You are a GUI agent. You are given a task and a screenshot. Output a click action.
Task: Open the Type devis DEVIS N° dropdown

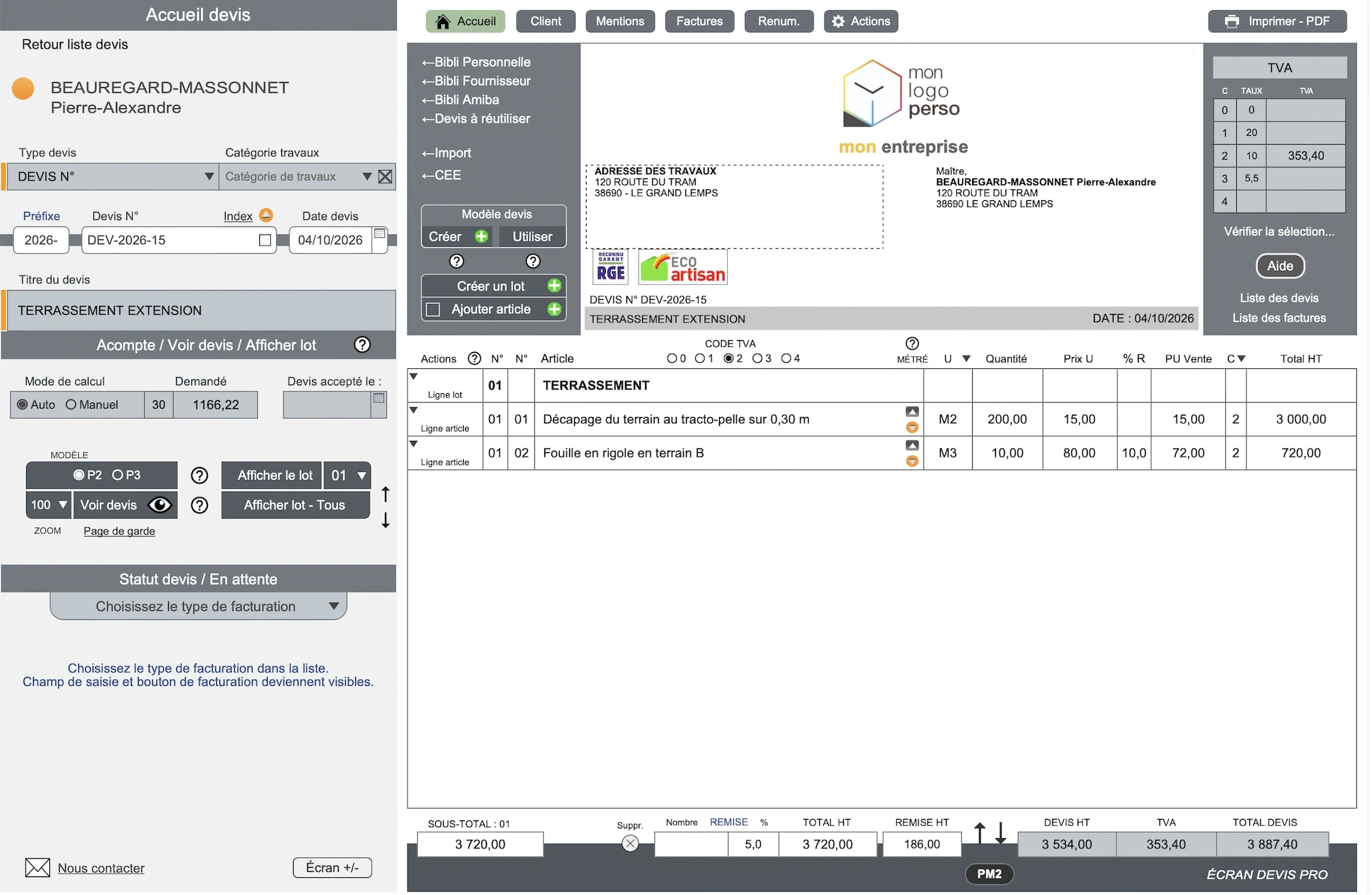(x=209, y=177)
